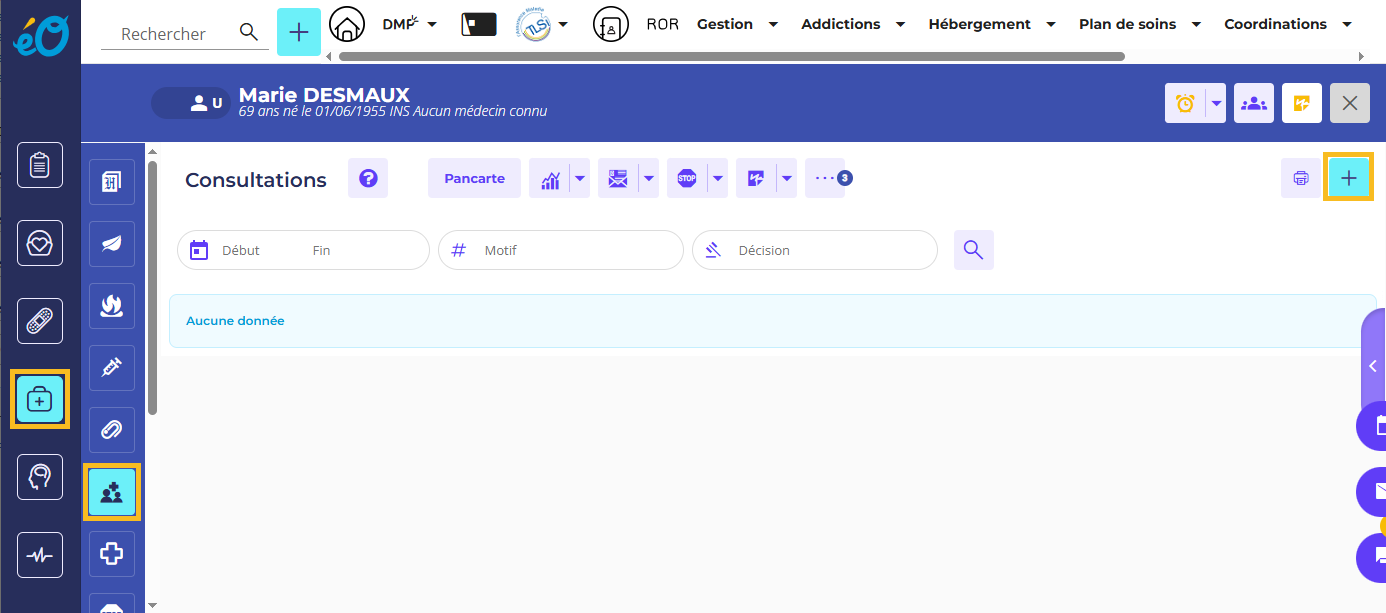Click the help question mark icon

tap(368, 179)
